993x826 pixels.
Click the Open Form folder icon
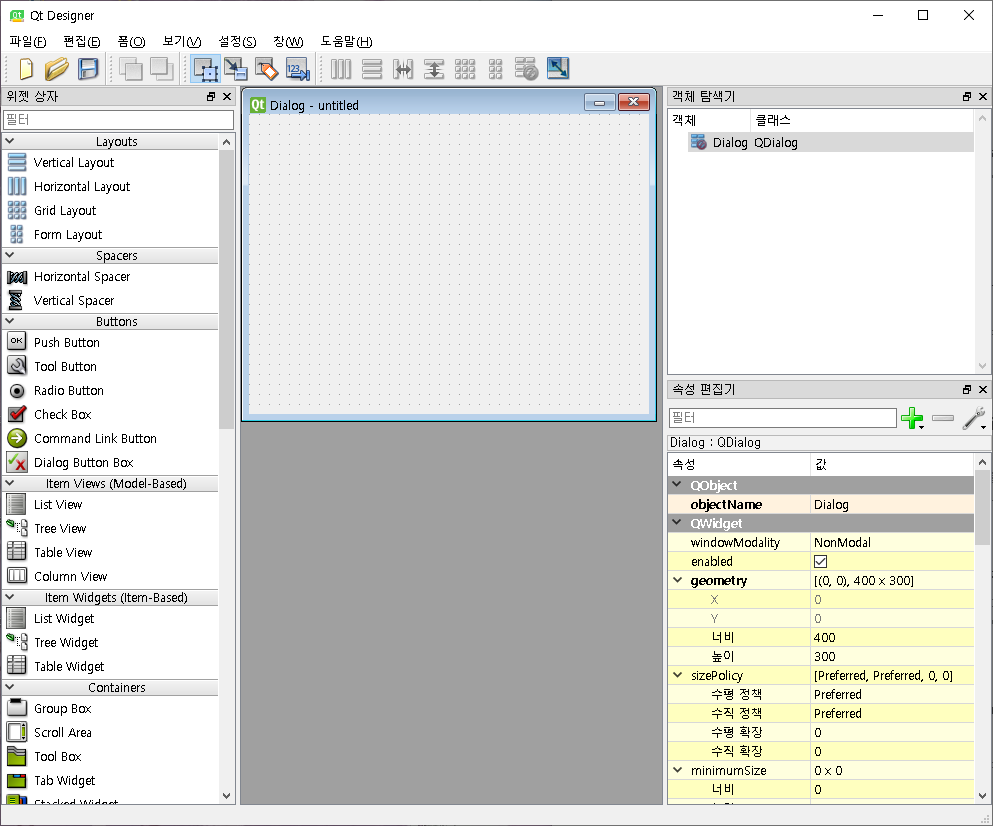point(56,68)
